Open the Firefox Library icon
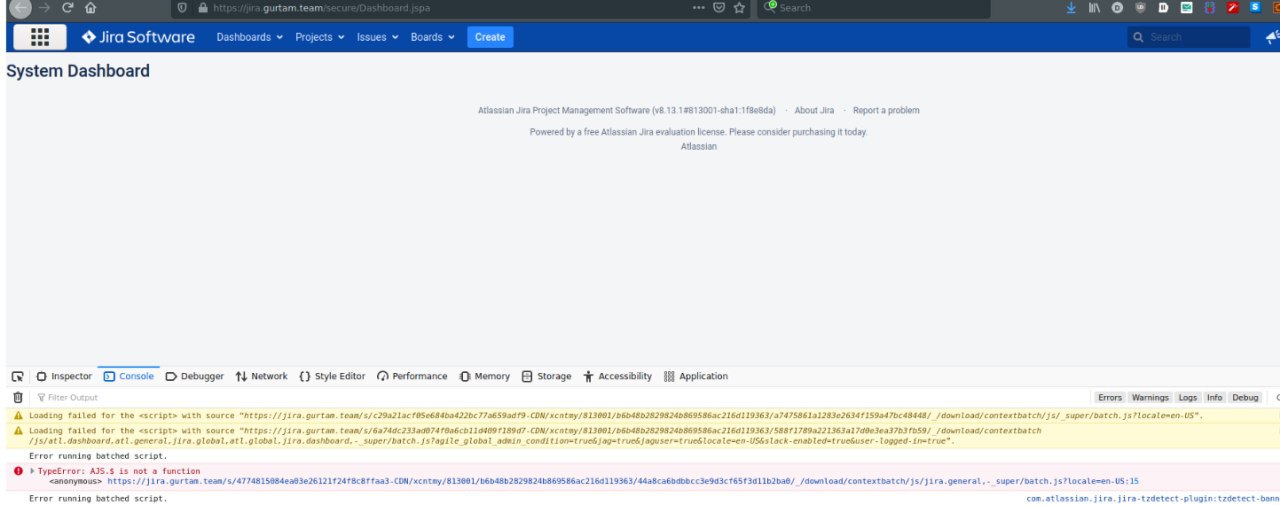The height and width of the screenshot is (505, 1280). point(1094,8)
